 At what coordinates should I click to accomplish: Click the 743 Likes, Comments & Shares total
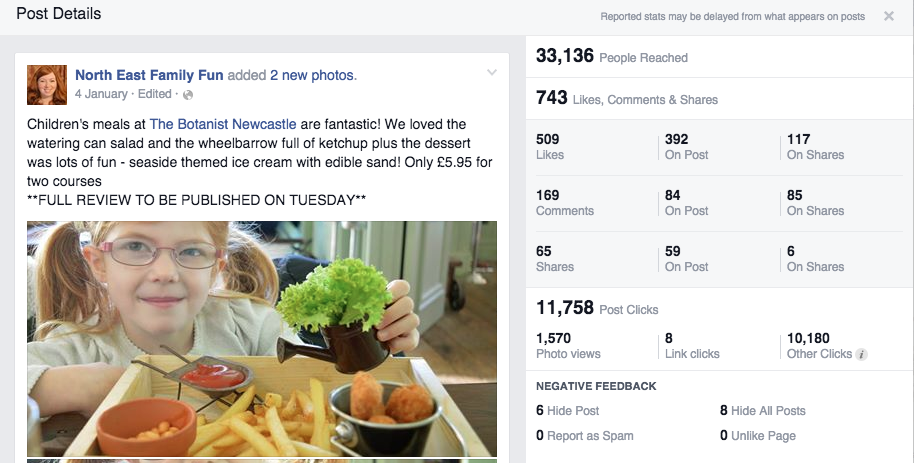click(552, 98)
